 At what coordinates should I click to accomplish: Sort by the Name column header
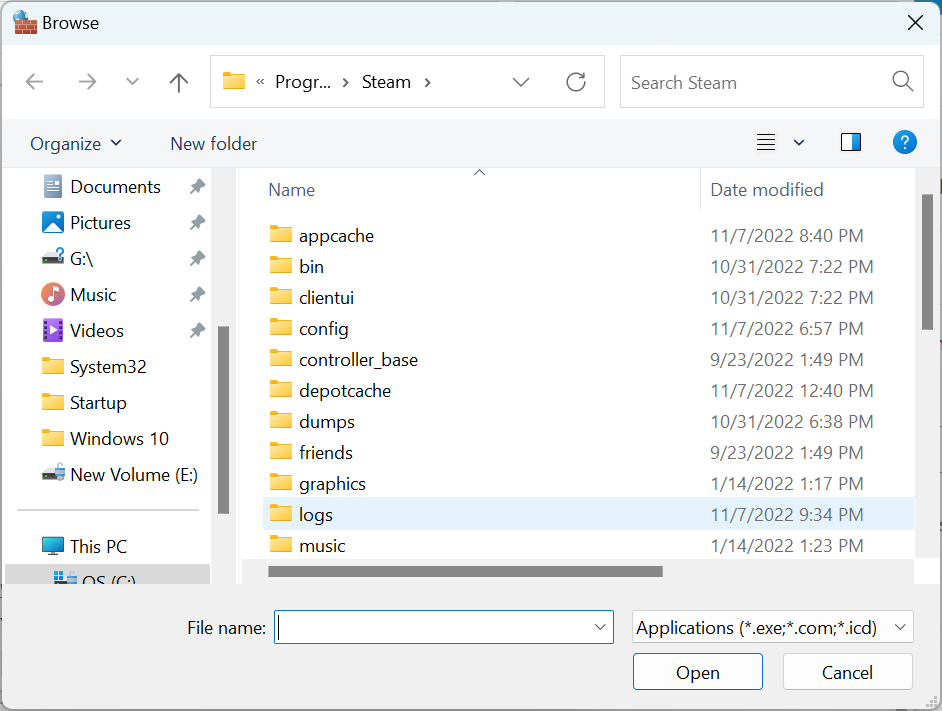(291, 190)
